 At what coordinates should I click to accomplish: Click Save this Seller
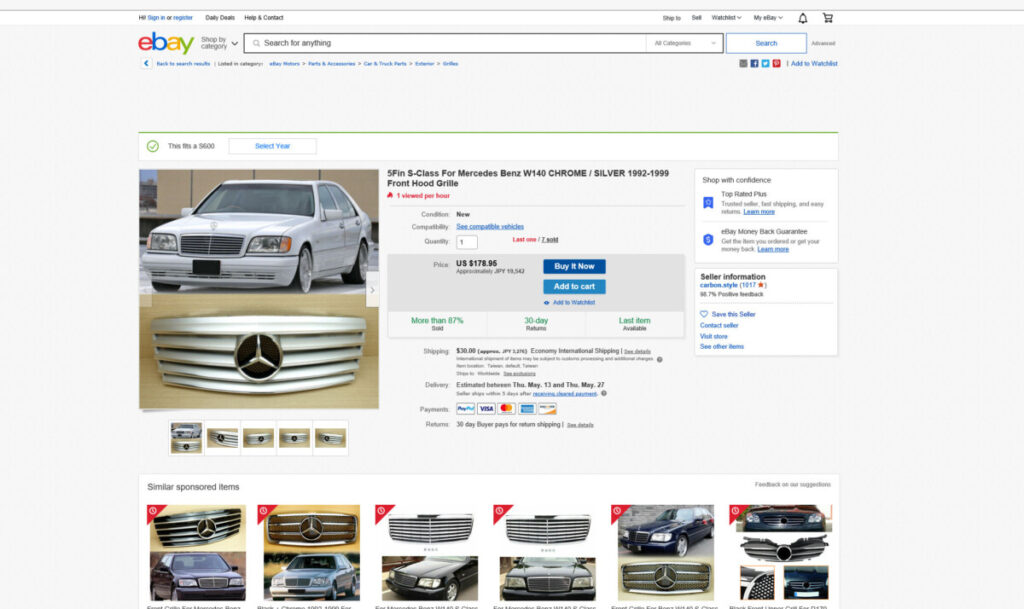tap(733, 314)
